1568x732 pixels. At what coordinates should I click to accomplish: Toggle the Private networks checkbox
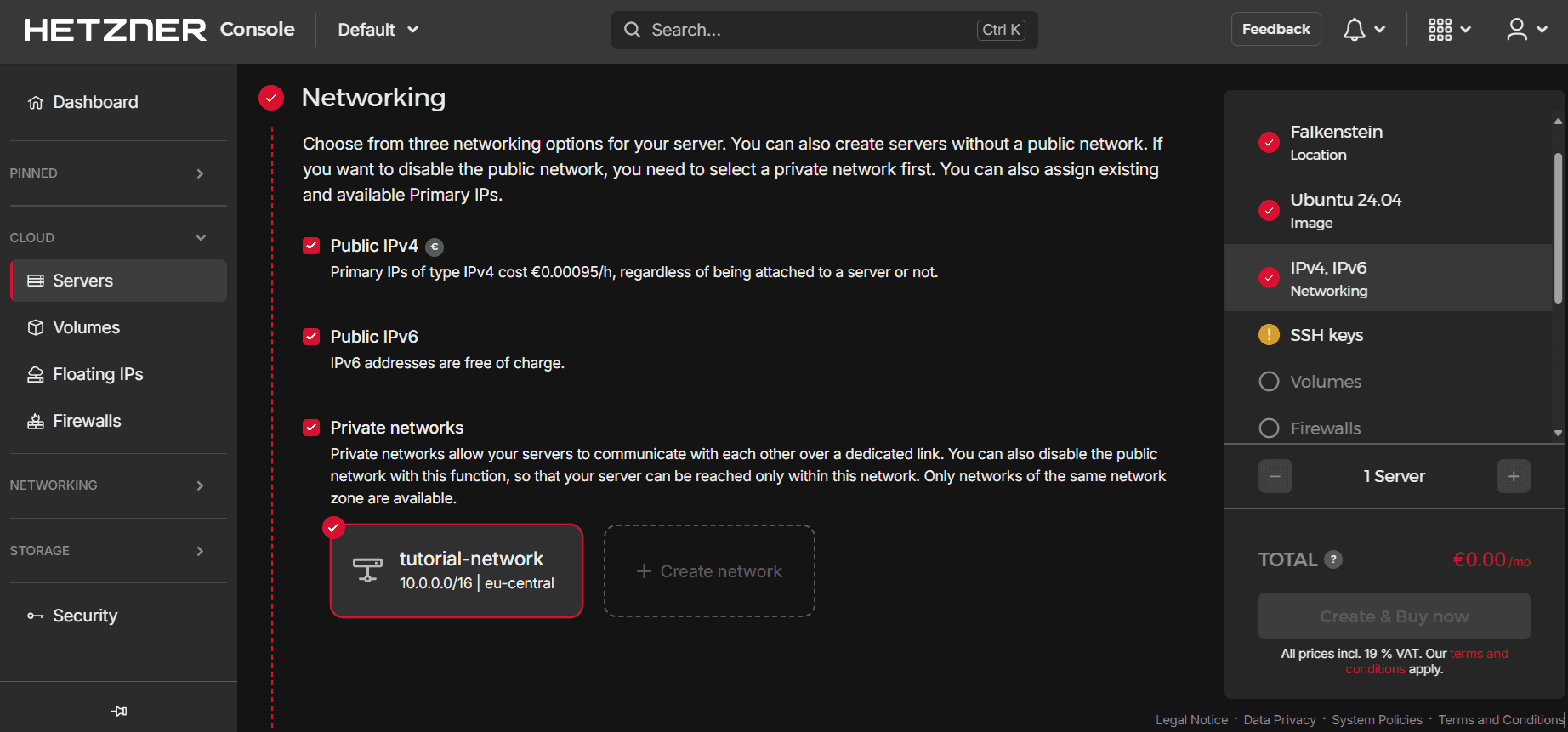[x=311, y=428]
